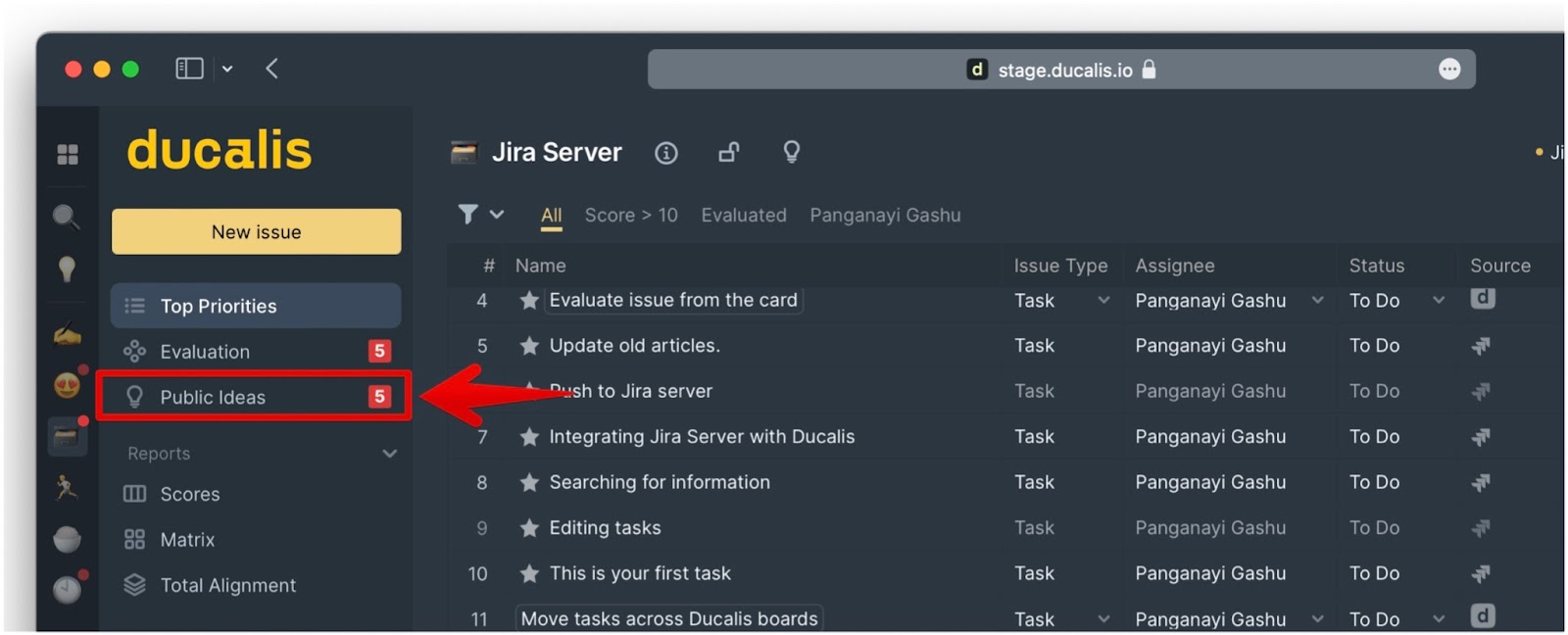Sort by the Source column header

(x=1499, y=266)
